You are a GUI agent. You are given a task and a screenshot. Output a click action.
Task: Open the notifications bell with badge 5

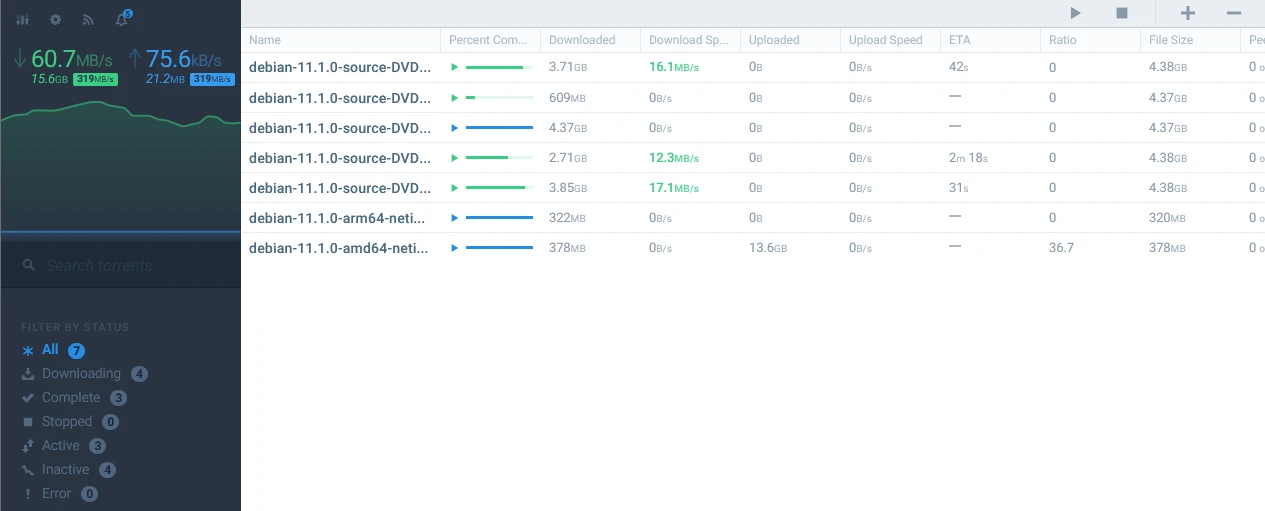coord(122,18)
